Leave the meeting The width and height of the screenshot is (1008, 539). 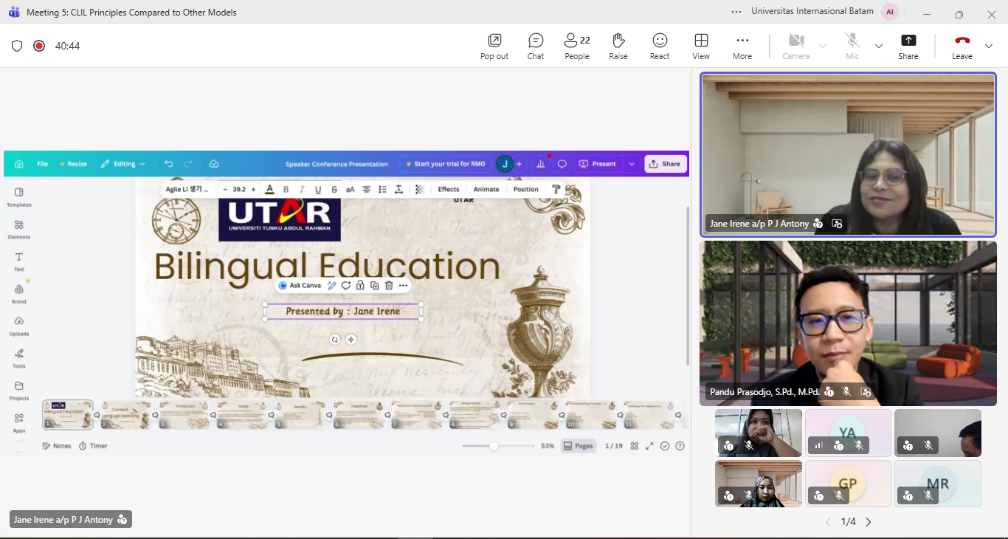[962, 46]
